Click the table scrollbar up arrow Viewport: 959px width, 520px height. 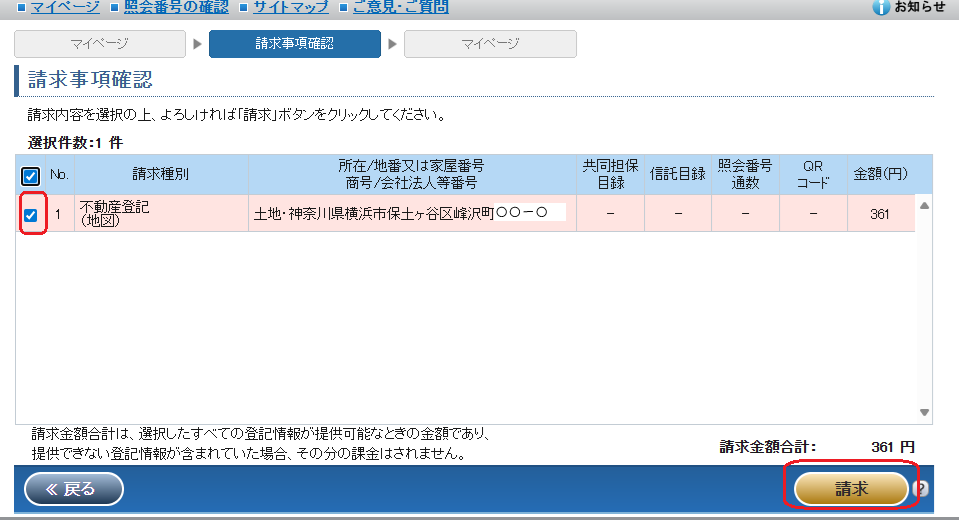point(925,205)
